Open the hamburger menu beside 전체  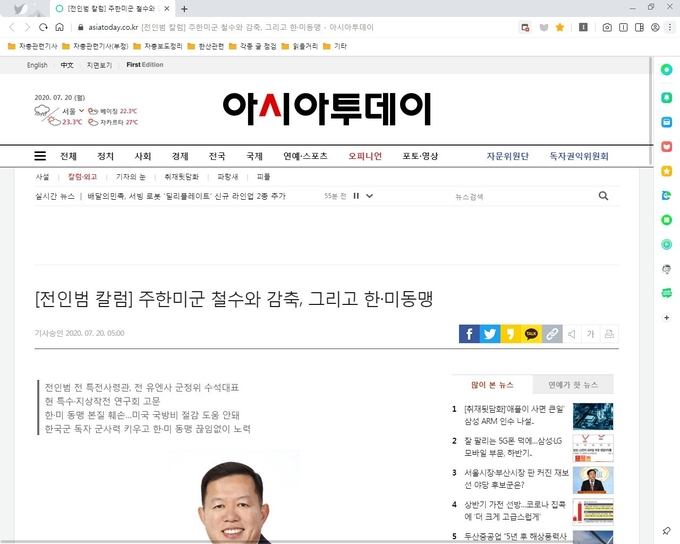tap(40, 156)
